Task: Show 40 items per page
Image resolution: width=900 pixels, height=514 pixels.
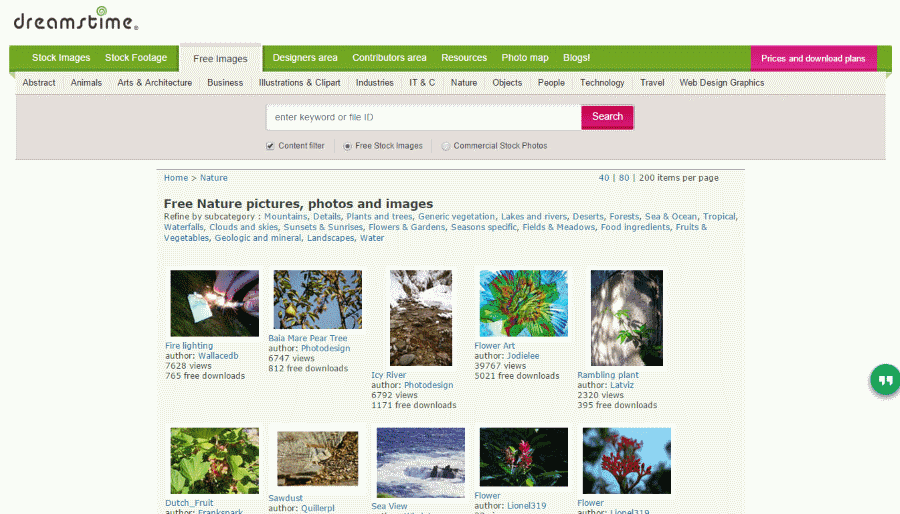Action: (x=604, y=178)
